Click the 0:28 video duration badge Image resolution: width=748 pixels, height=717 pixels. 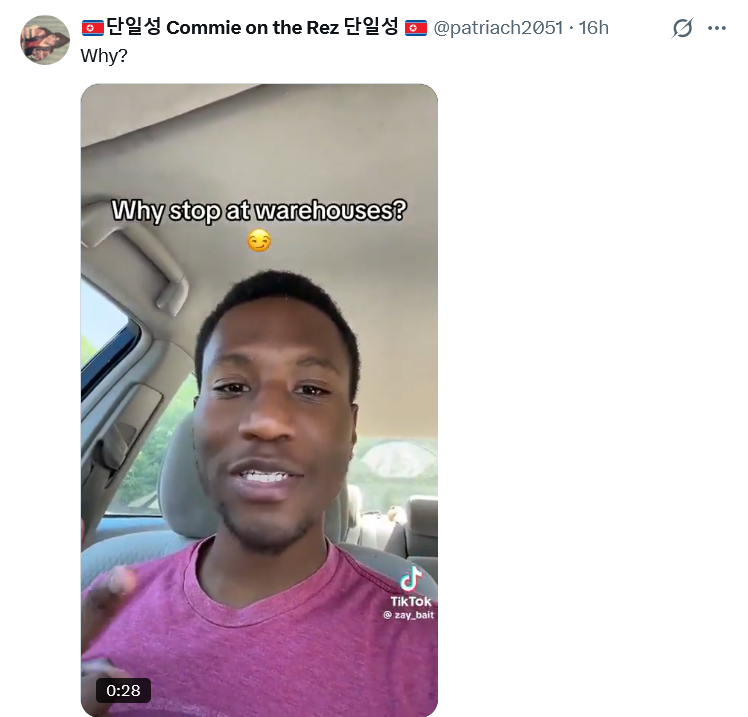[124, 690]
